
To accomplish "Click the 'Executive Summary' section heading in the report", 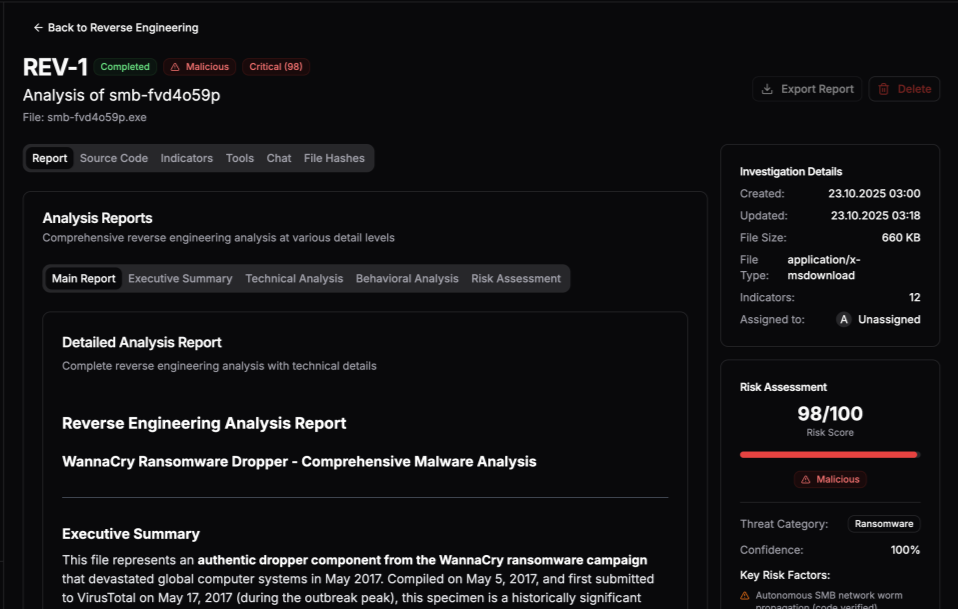I will [x=131, y=534].
